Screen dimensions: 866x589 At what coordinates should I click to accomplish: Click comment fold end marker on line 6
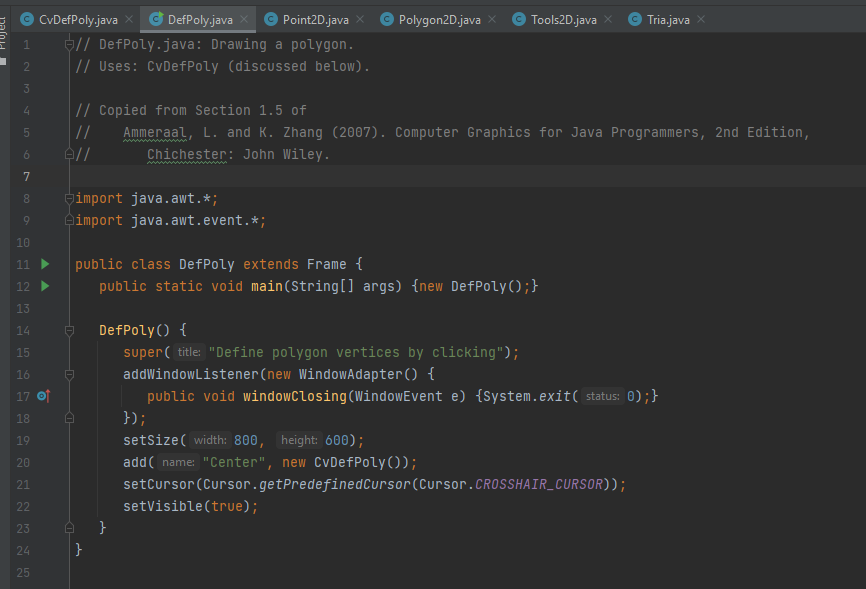pos(69,154)
